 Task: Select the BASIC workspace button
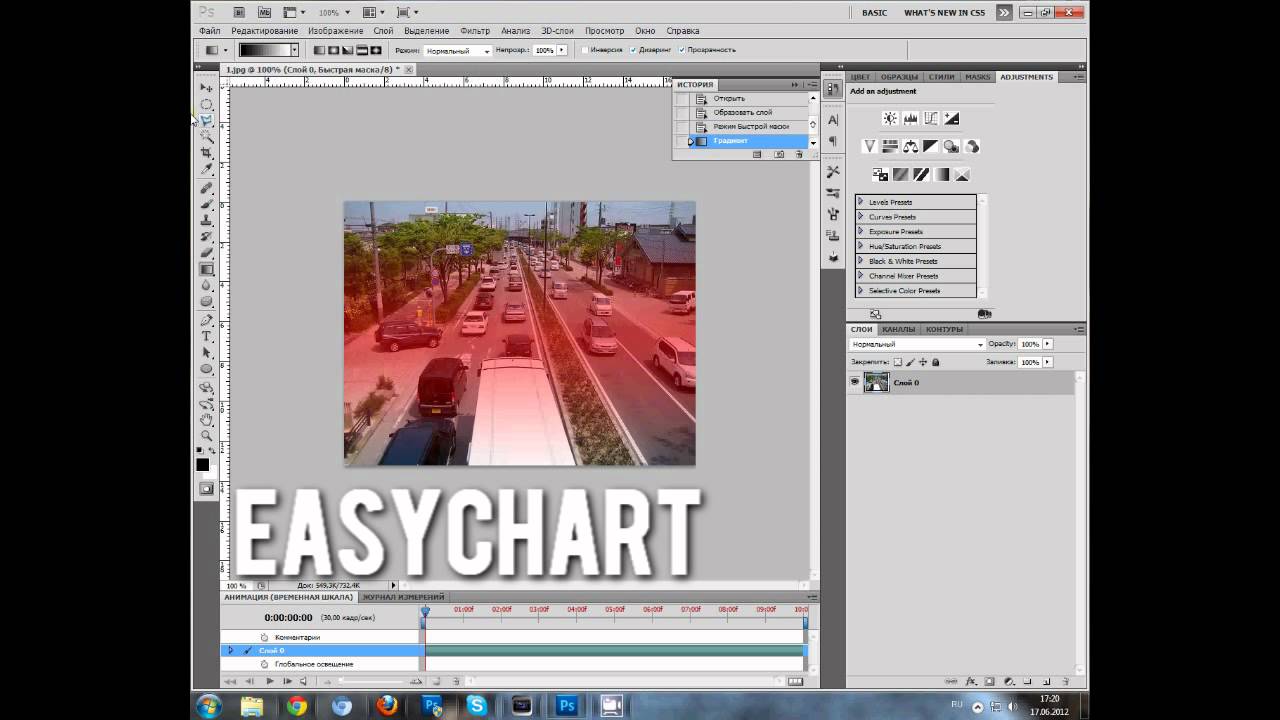(x=874, y=13)
